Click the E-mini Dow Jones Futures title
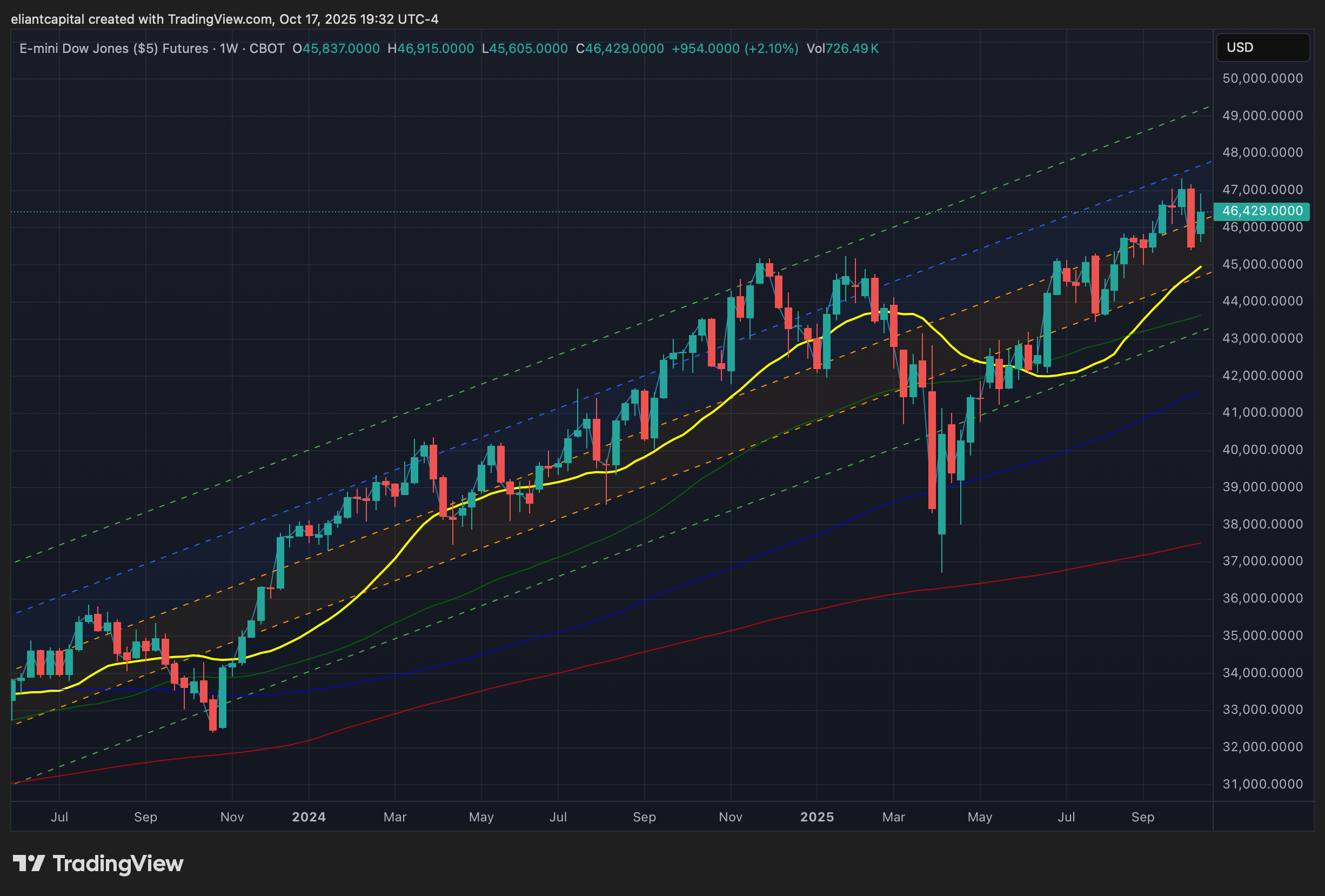This screenshot has width=1325, height=896. coord(113,49)
